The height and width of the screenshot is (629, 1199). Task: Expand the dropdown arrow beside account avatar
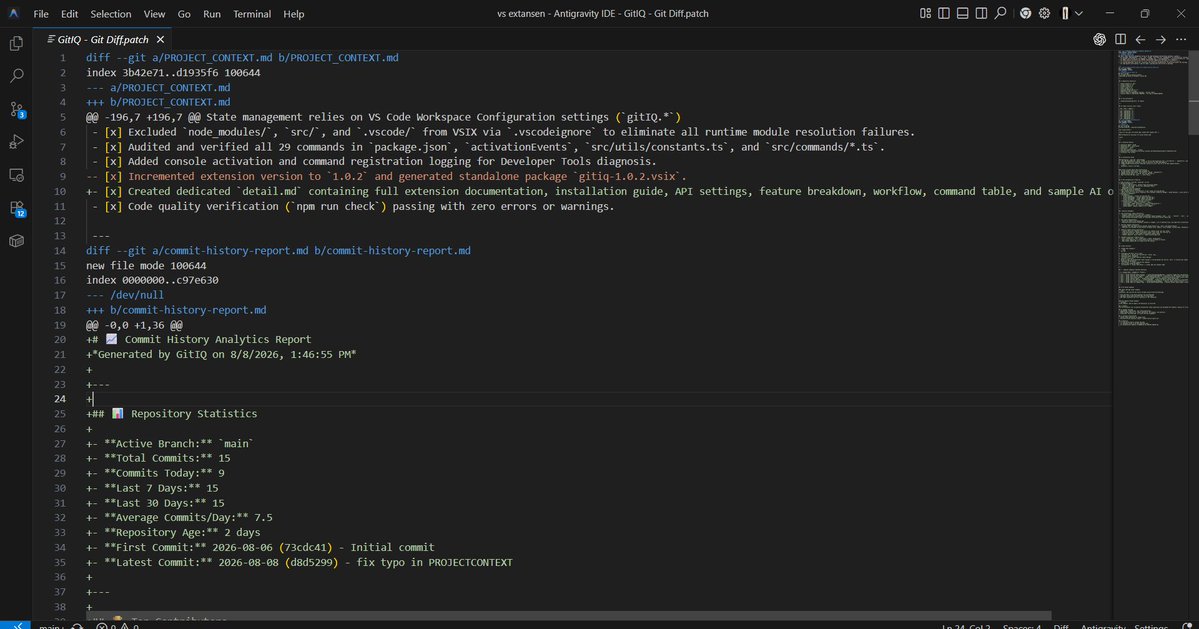tap(1078, 13)
